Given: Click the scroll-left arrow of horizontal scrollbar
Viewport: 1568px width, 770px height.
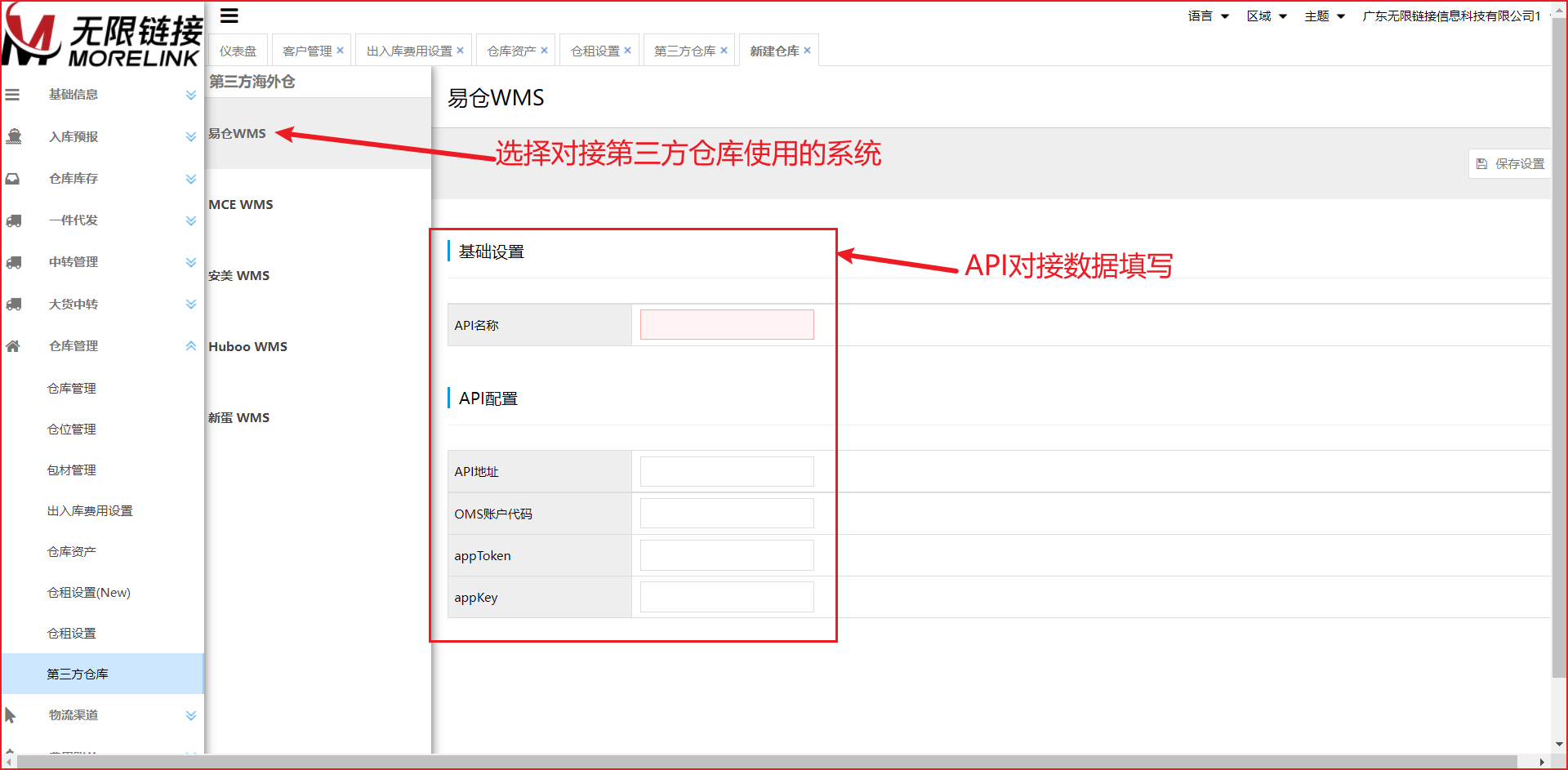Looking at the screenshot, I should coord(8,762).
